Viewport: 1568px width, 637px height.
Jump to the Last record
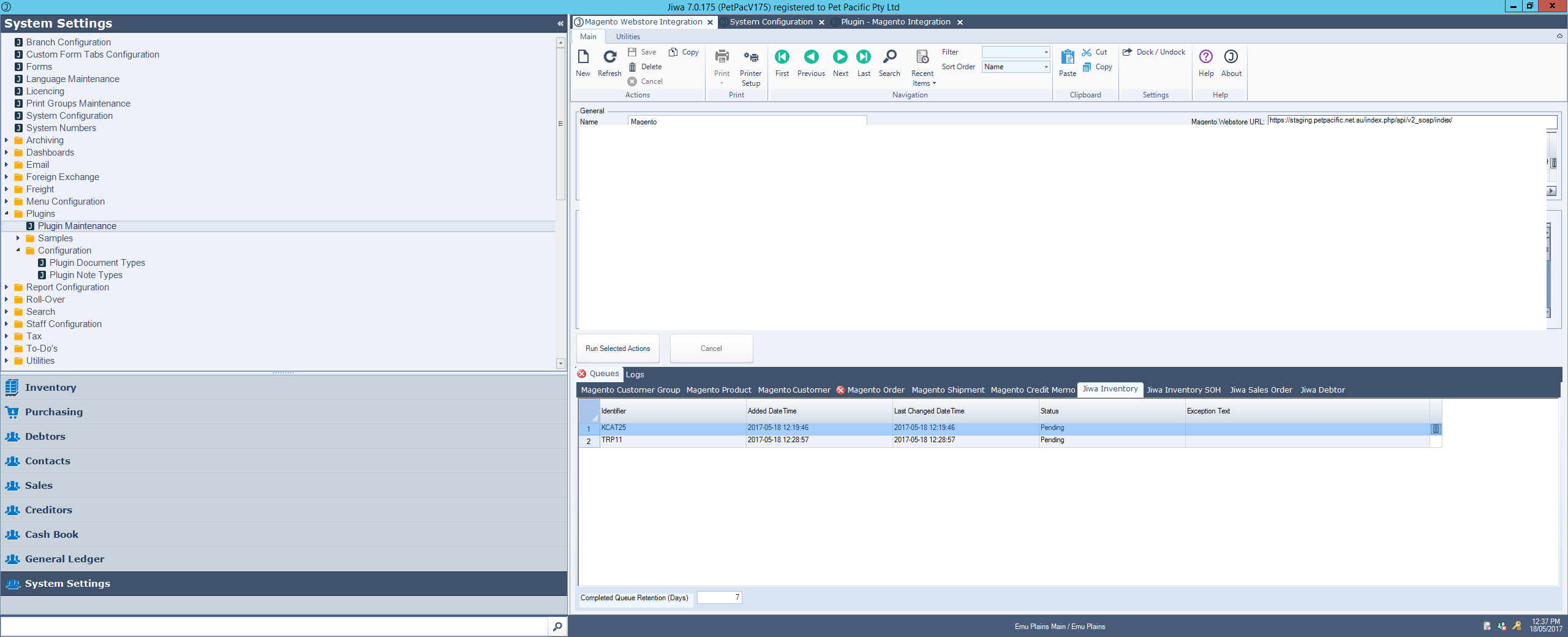(863, 58)
